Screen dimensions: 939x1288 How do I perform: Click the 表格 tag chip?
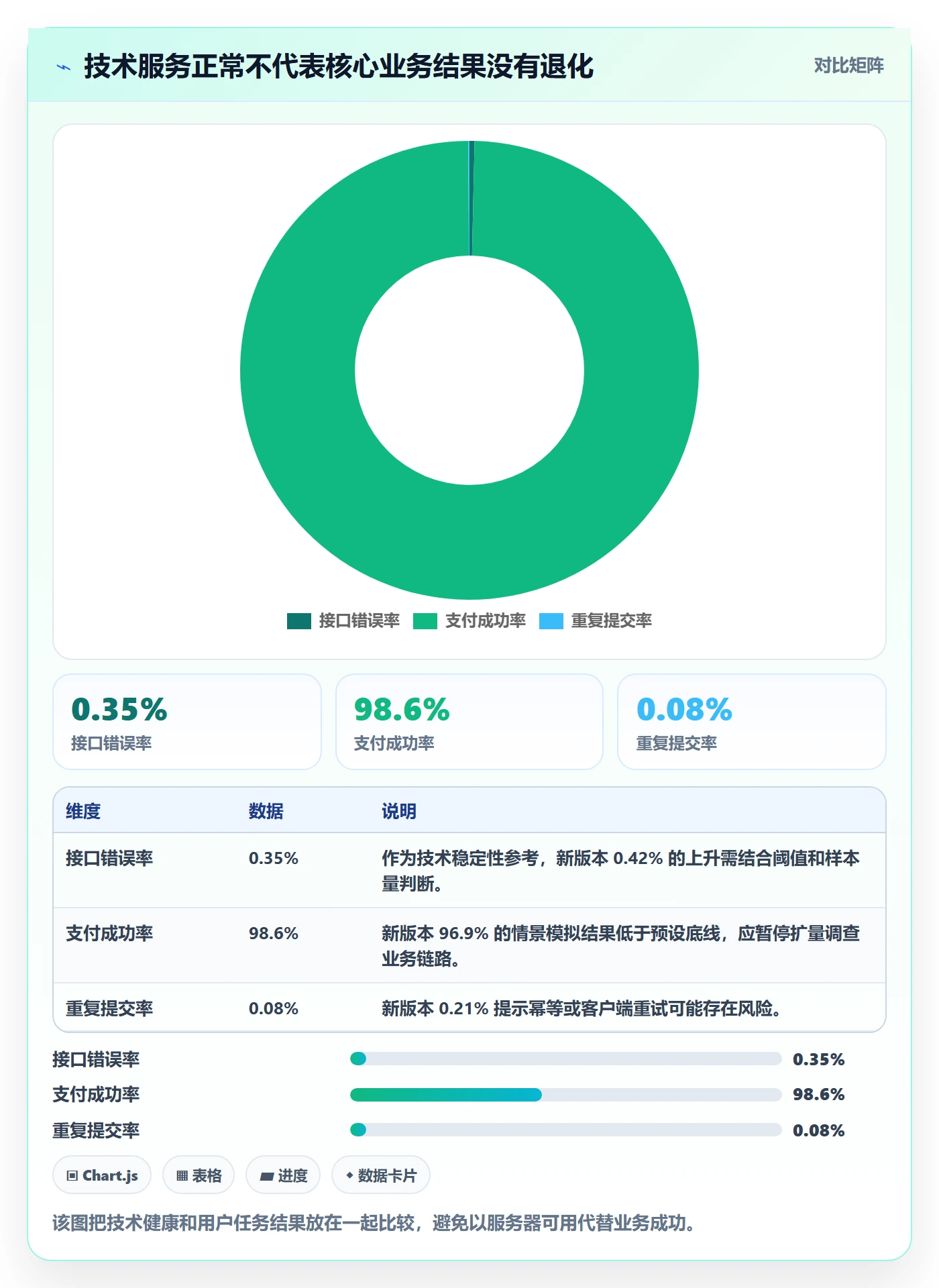[199, 1175]
